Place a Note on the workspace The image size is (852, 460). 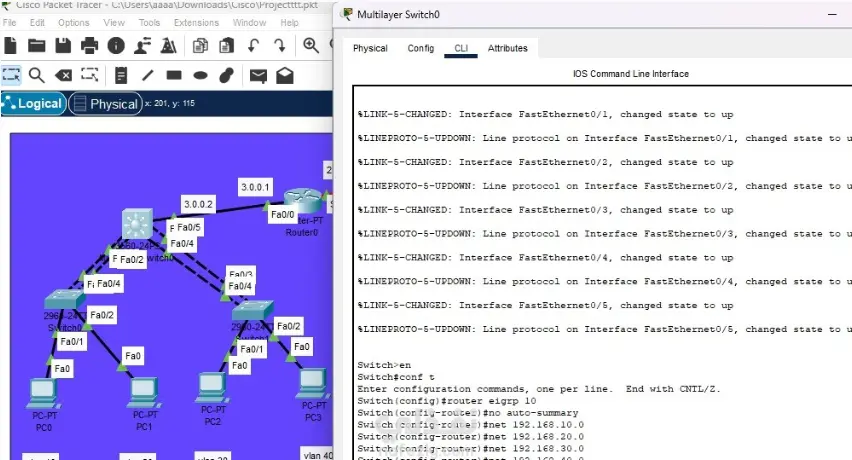coord(121,75)
